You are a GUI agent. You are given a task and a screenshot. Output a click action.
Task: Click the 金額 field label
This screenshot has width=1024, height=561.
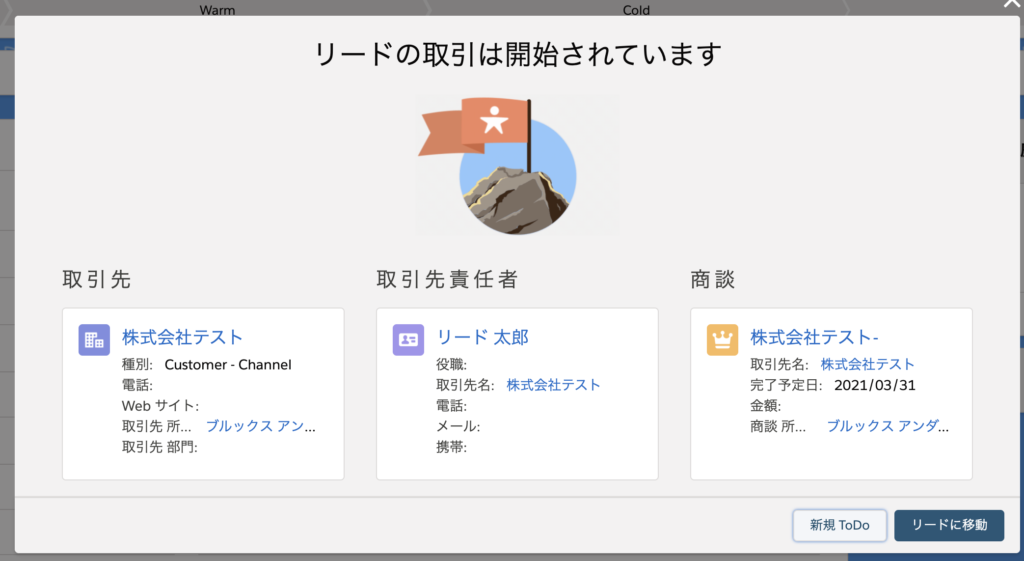point(765,406)
